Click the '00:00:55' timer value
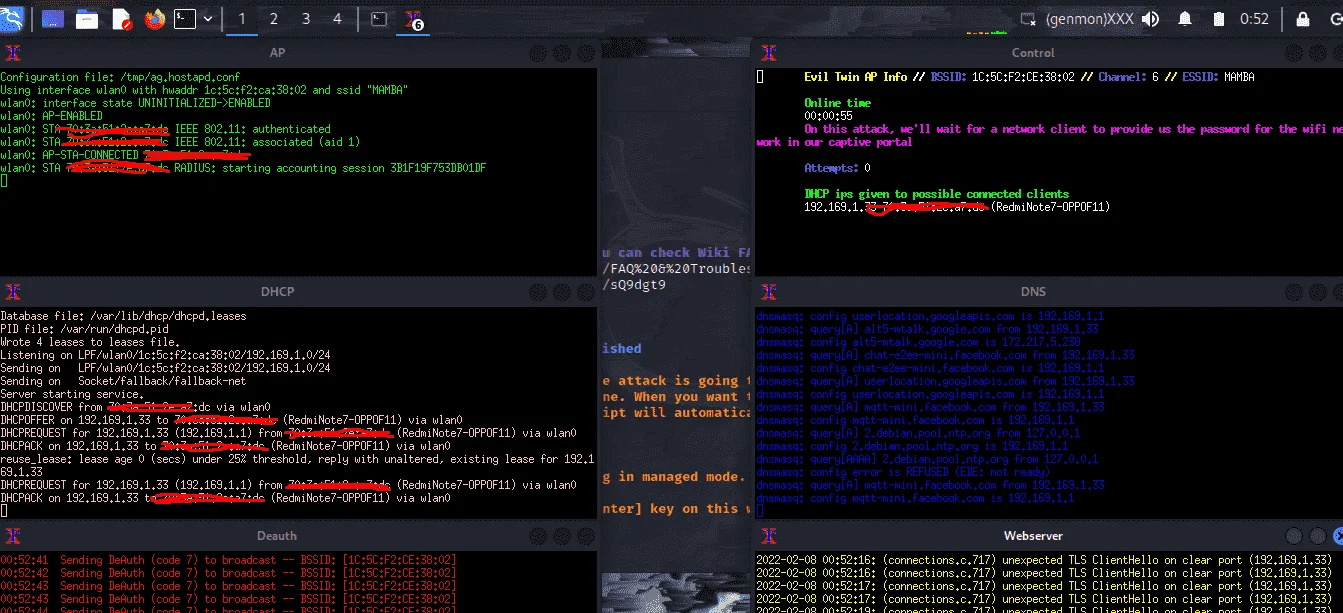The width and height of the screenshot is (1343, 613). pyautogui.click(x=827, y=116)
